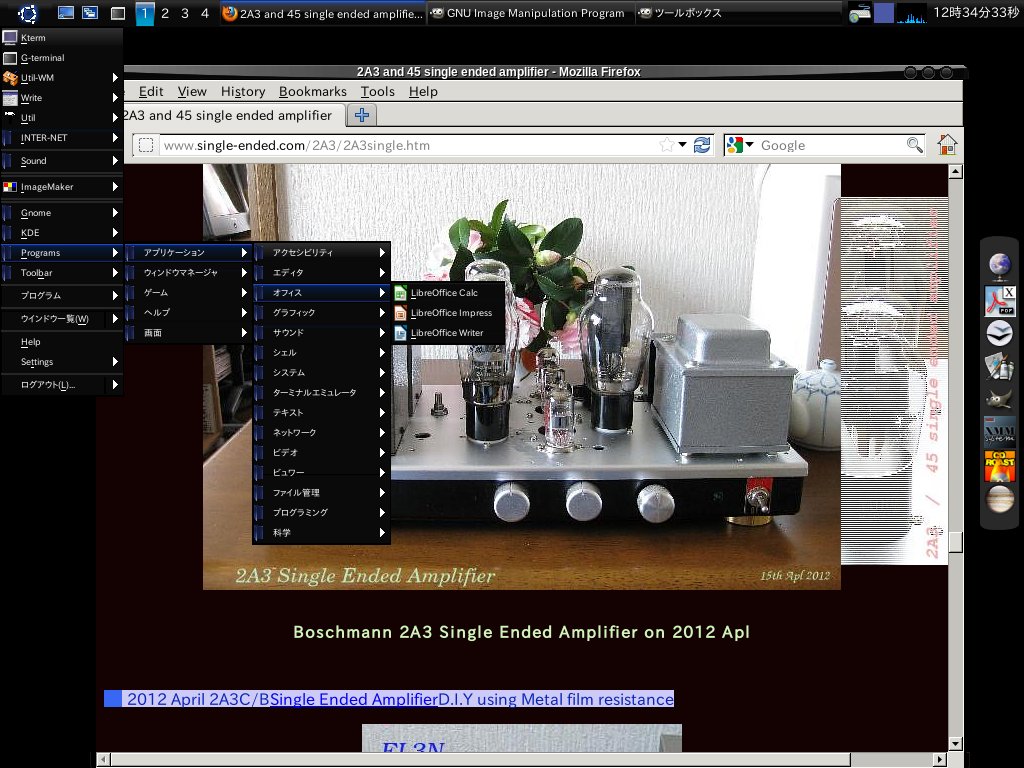Viewport: 1024px width, 768px height.
Task: Open a new tab with plus button
Action: [361, 115]
